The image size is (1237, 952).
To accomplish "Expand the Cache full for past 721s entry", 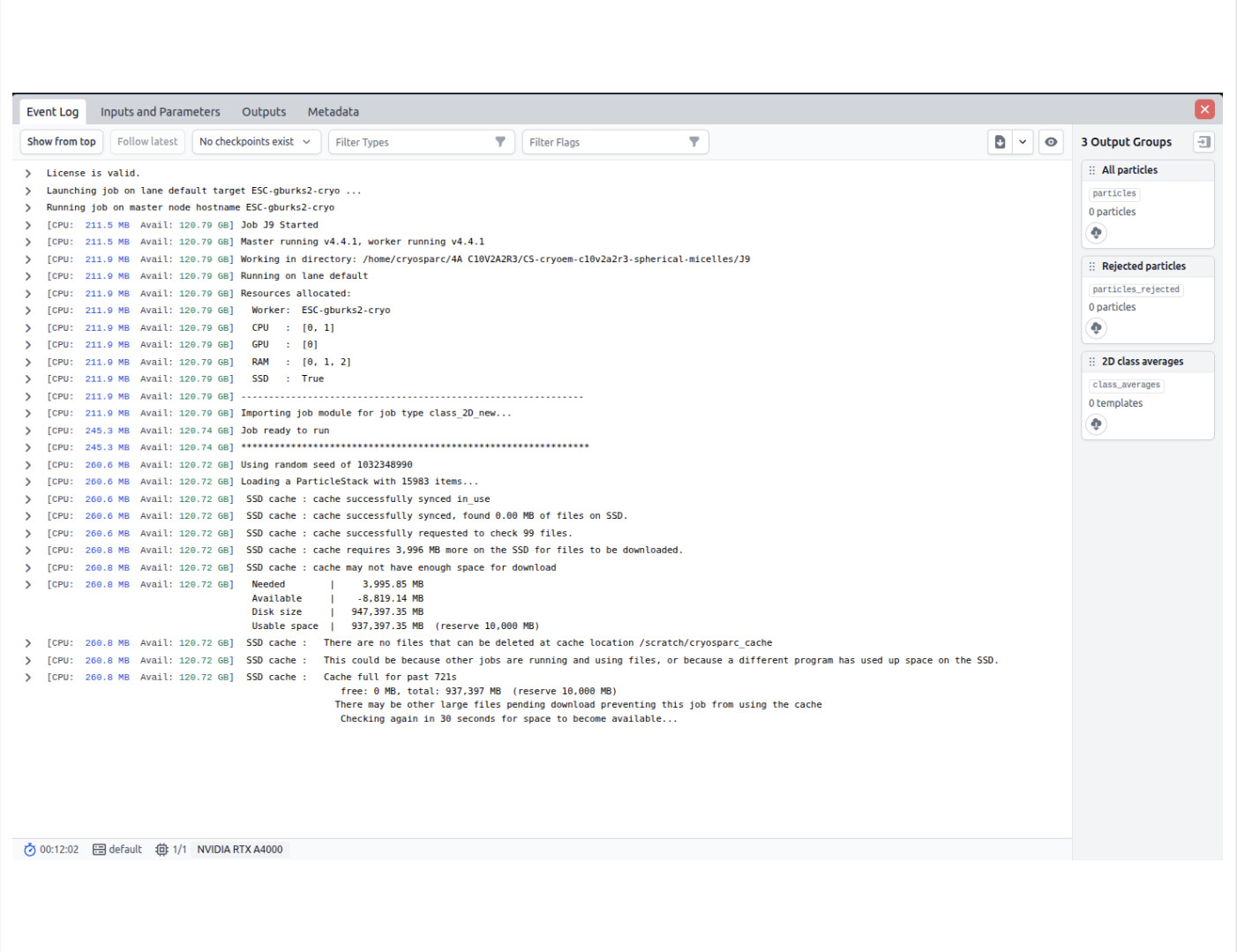I will [28, 678].
